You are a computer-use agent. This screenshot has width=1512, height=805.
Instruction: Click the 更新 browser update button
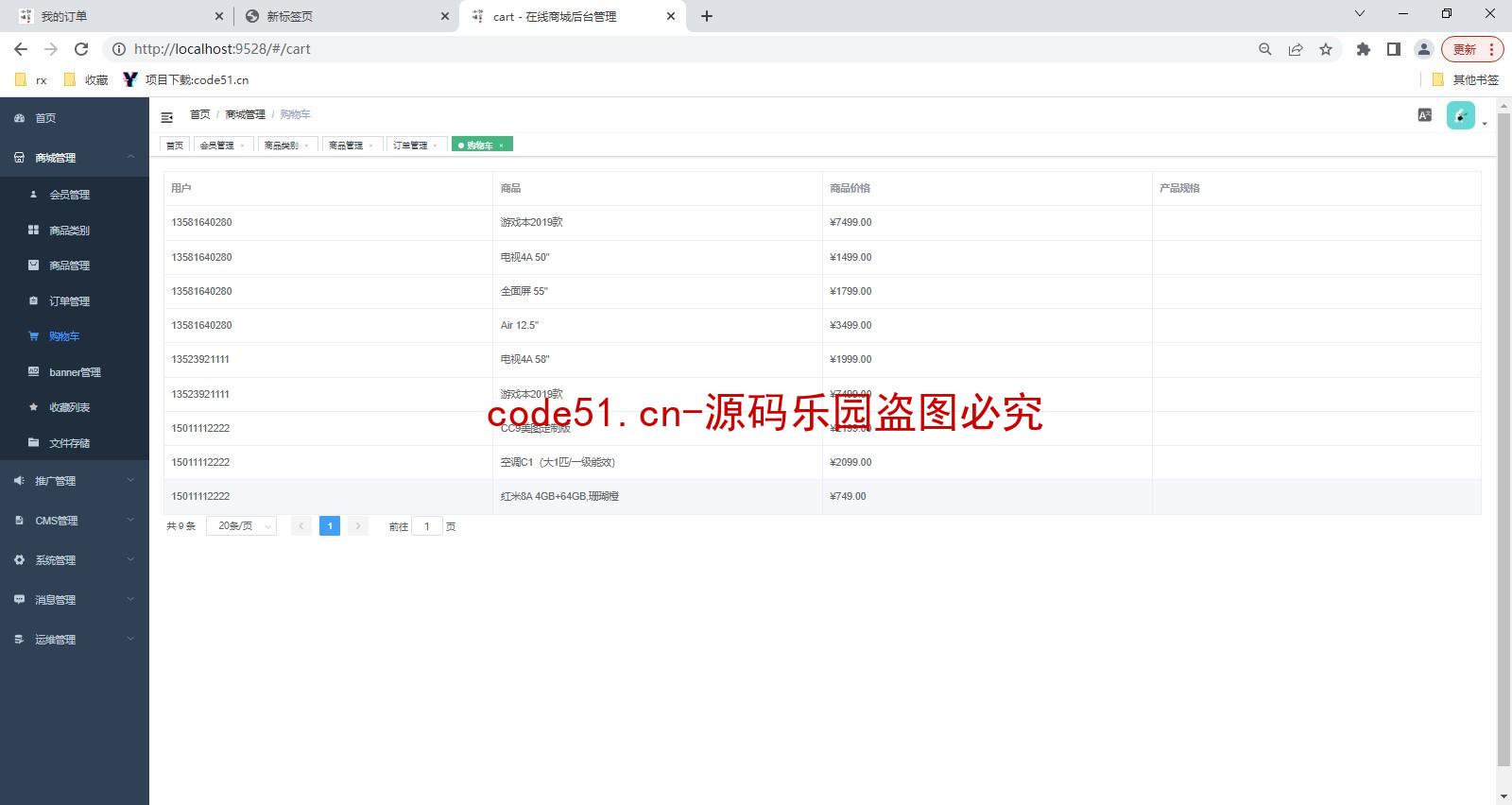click(x=1471, y=49)
